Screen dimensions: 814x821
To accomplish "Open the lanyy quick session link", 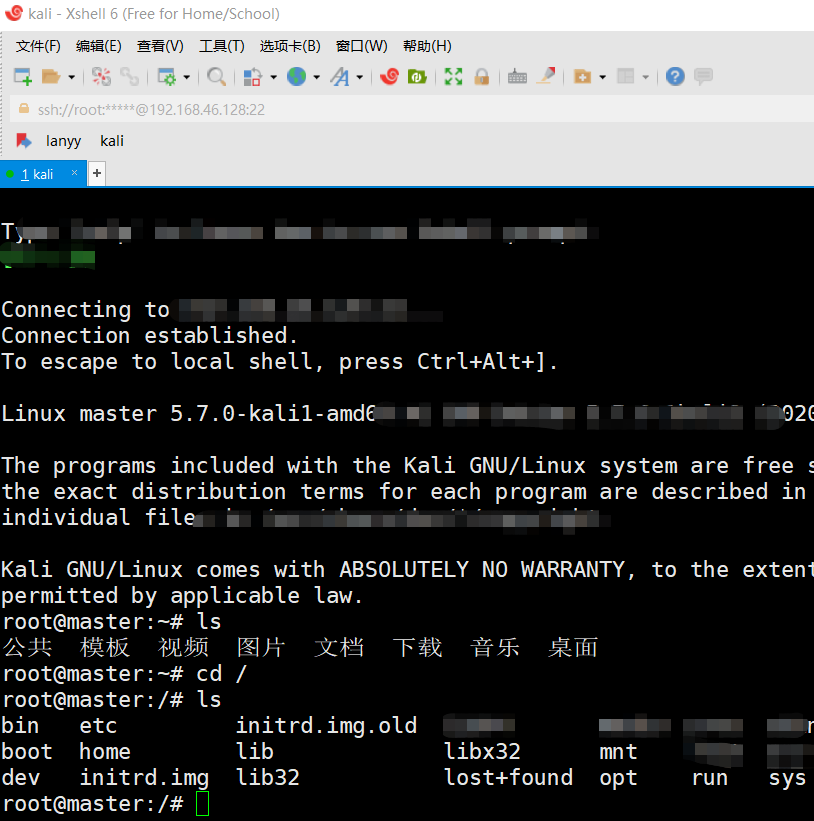I will [63, 141].
